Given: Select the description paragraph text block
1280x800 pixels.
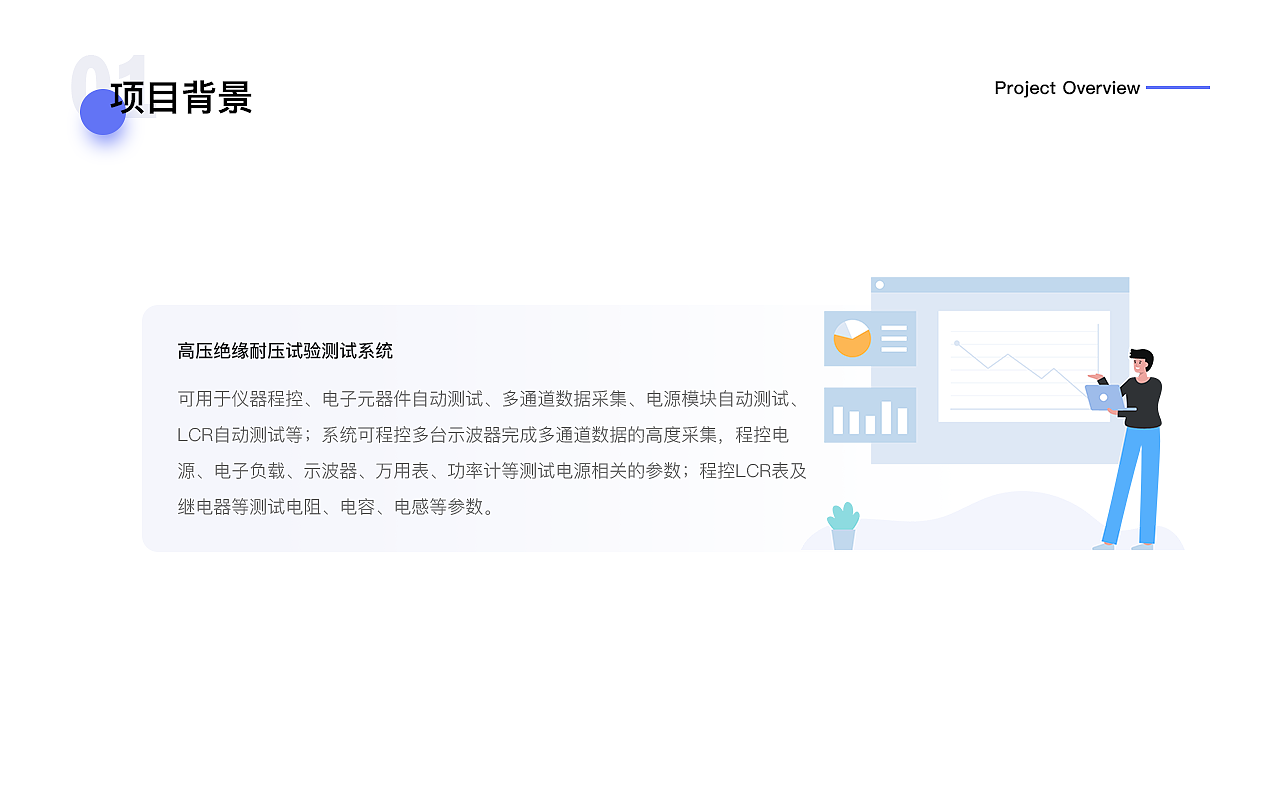Looking at the screenshot, I should click(490, 452).
